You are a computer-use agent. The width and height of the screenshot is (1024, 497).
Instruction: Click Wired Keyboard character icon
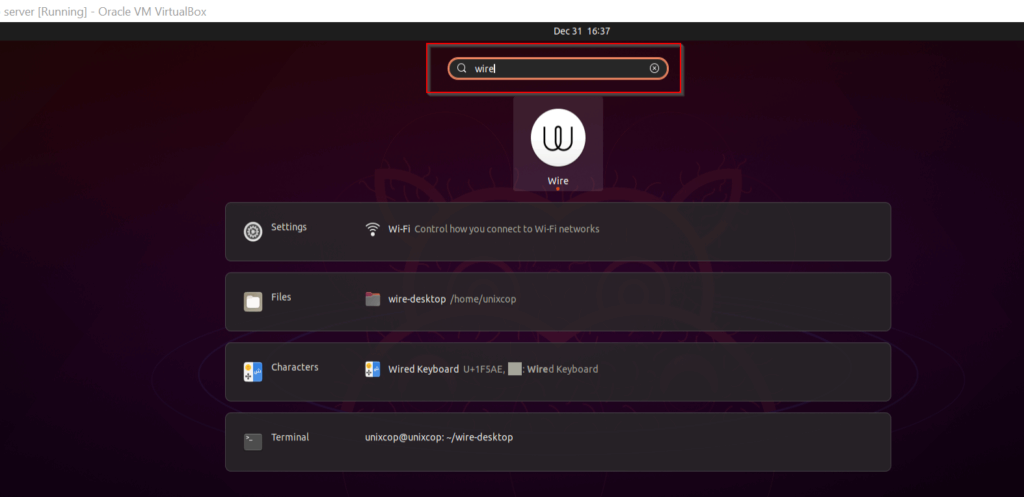coord(373,369)
